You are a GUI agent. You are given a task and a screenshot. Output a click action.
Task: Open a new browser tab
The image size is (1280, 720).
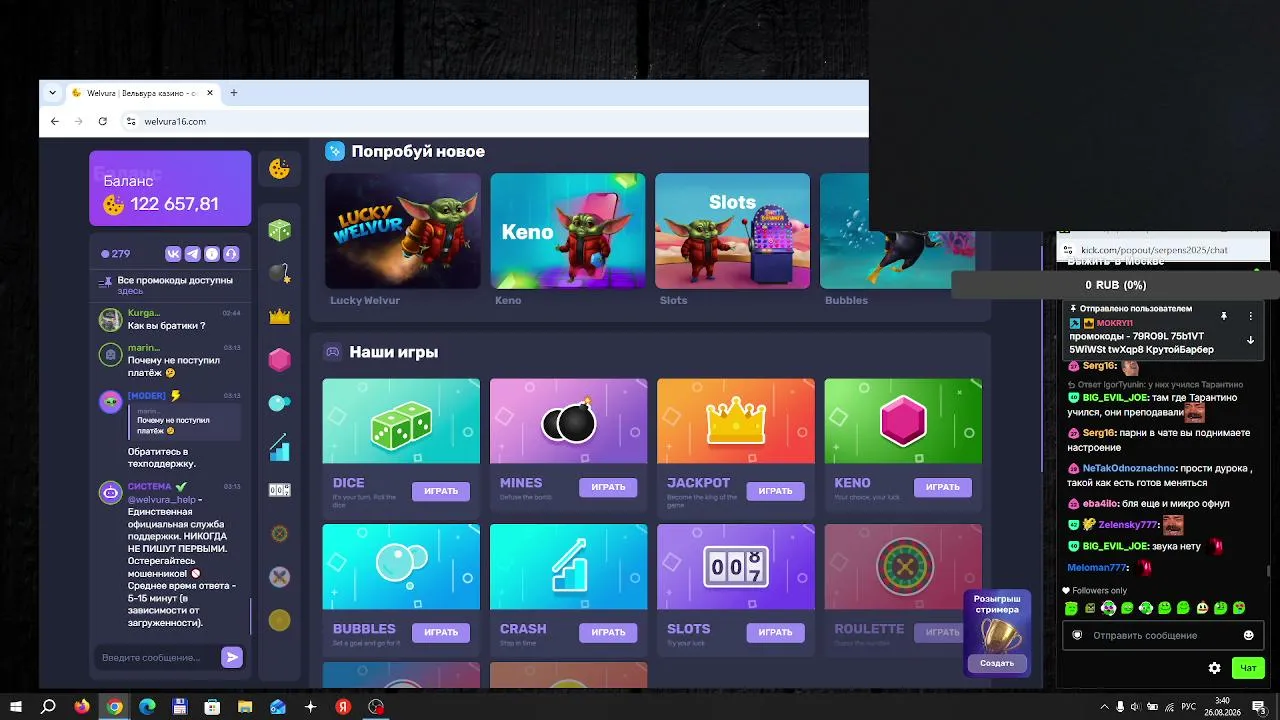[x=234, y=93]
